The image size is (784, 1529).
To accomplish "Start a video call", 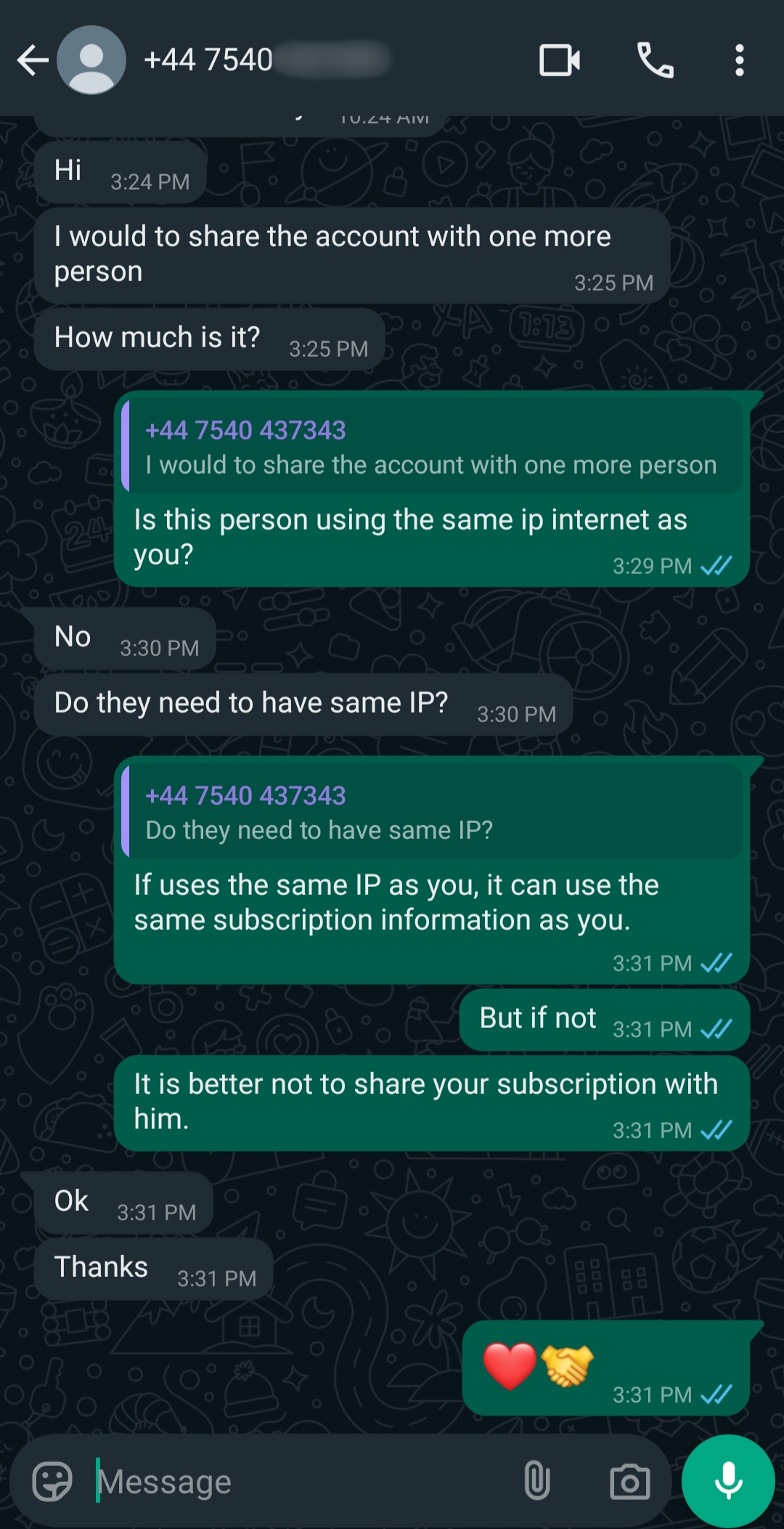I will (559, 60).
